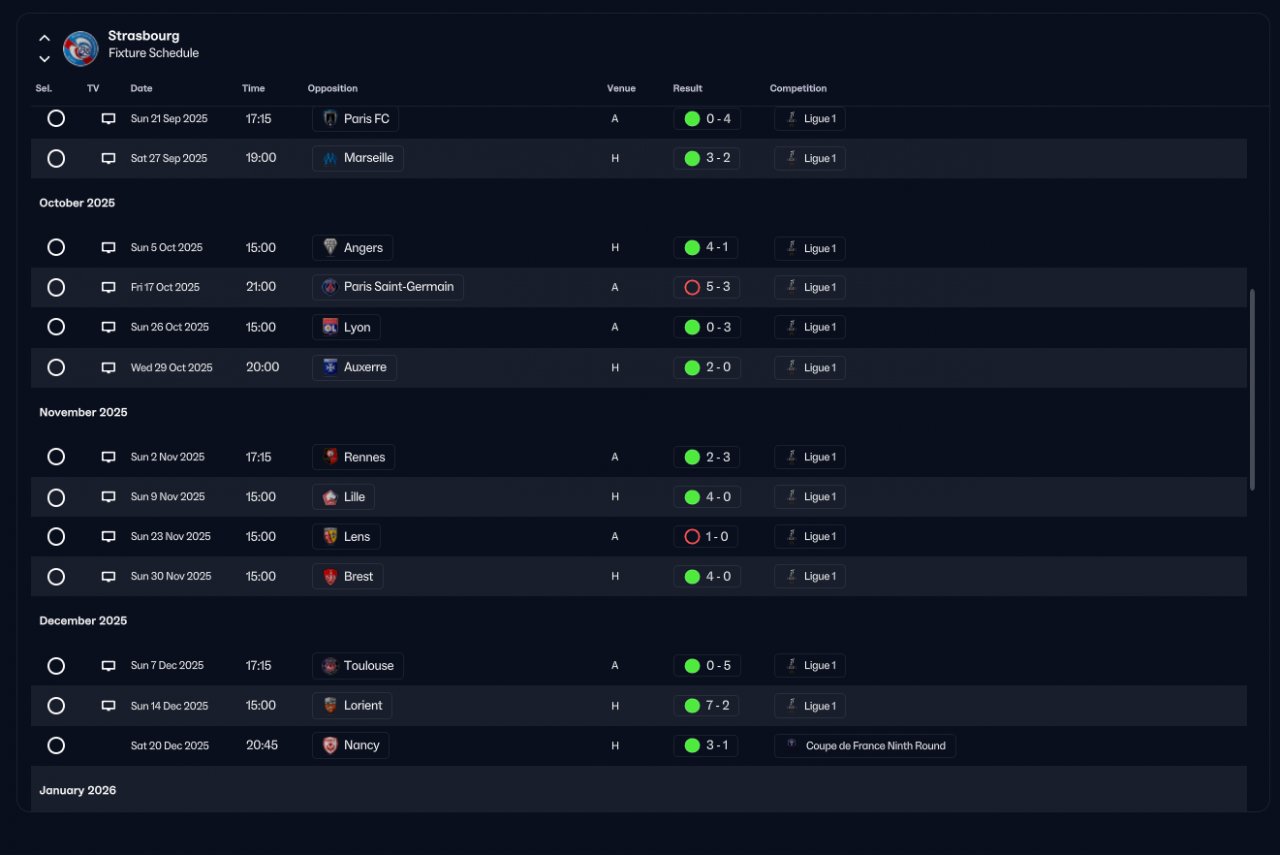Screen dimensions: 1280x855
Task: Click the Strasbourg club crest icon
Action: coord(80,48)
